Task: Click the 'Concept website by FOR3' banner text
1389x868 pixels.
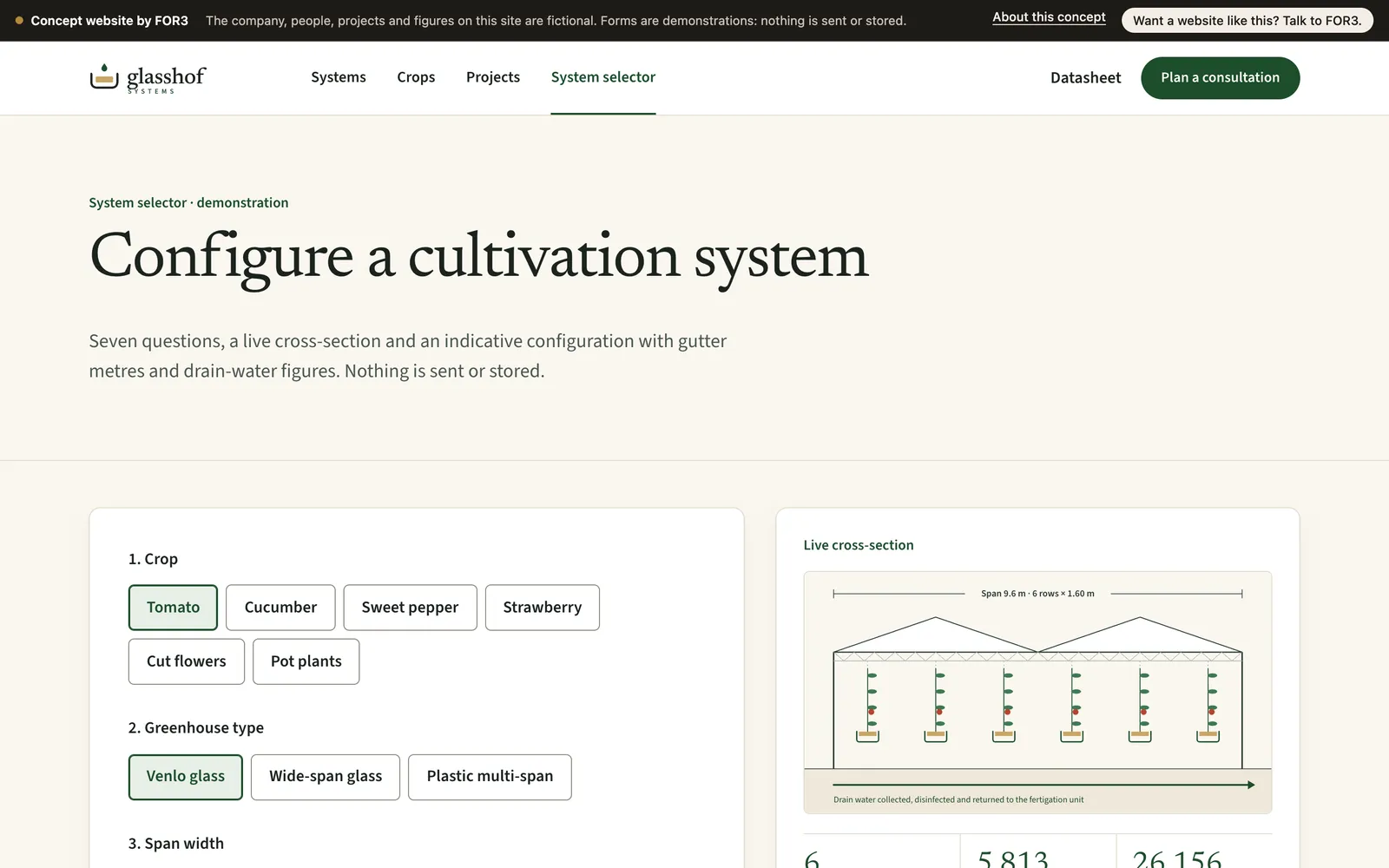Action: point(109,21)
